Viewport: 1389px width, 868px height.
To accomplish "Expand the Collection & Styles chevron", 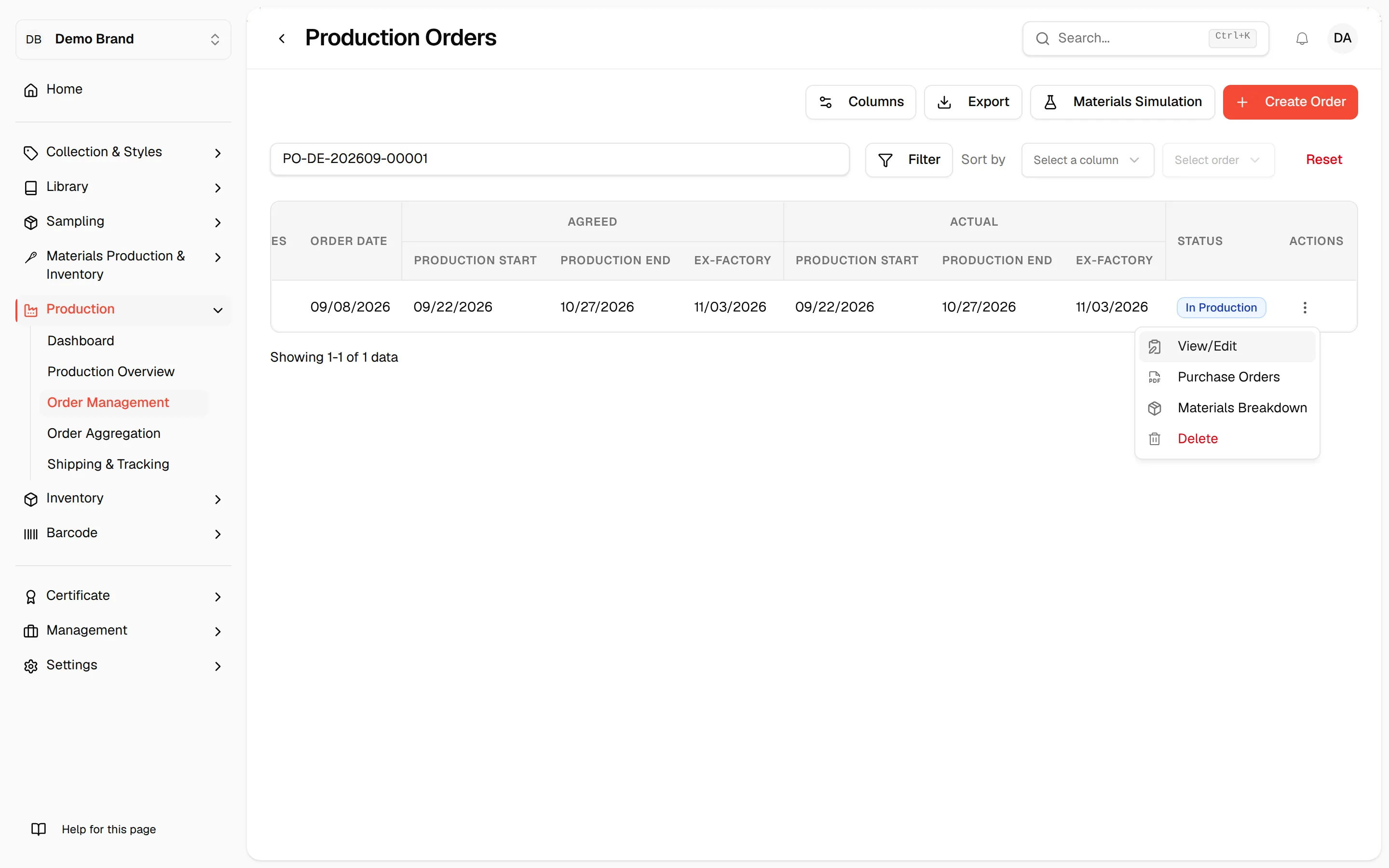I will pos(218,153).
